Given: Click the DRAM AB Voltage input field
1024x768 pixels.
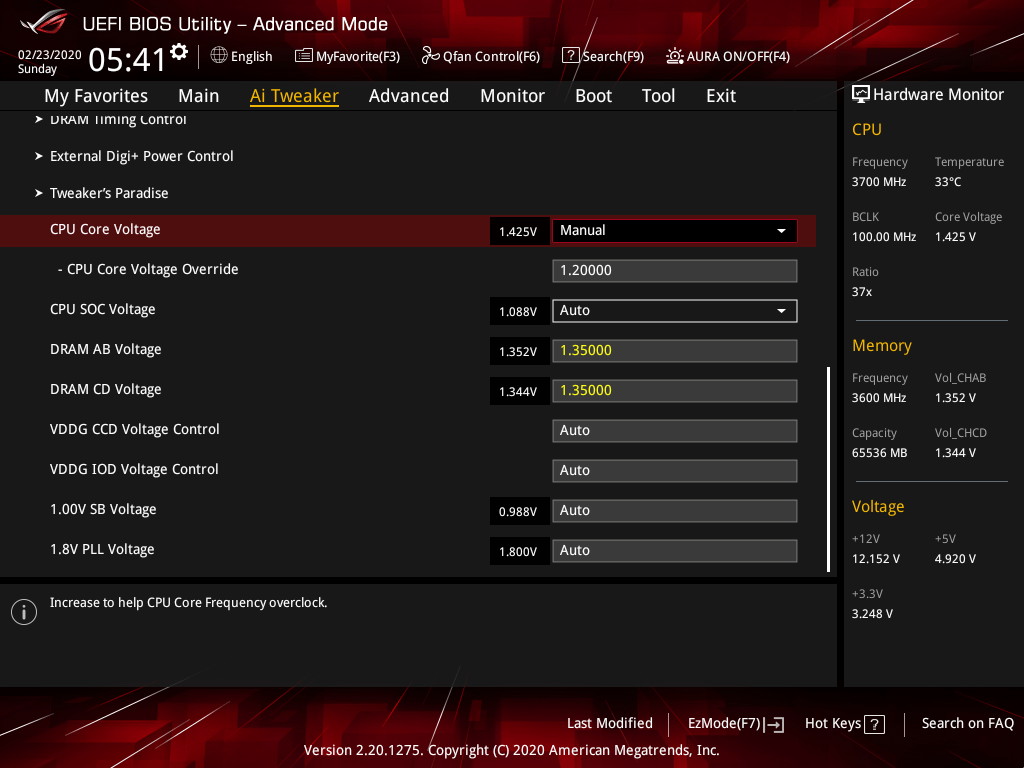Looking at the screenshot, I should click(x=675, y=351).
